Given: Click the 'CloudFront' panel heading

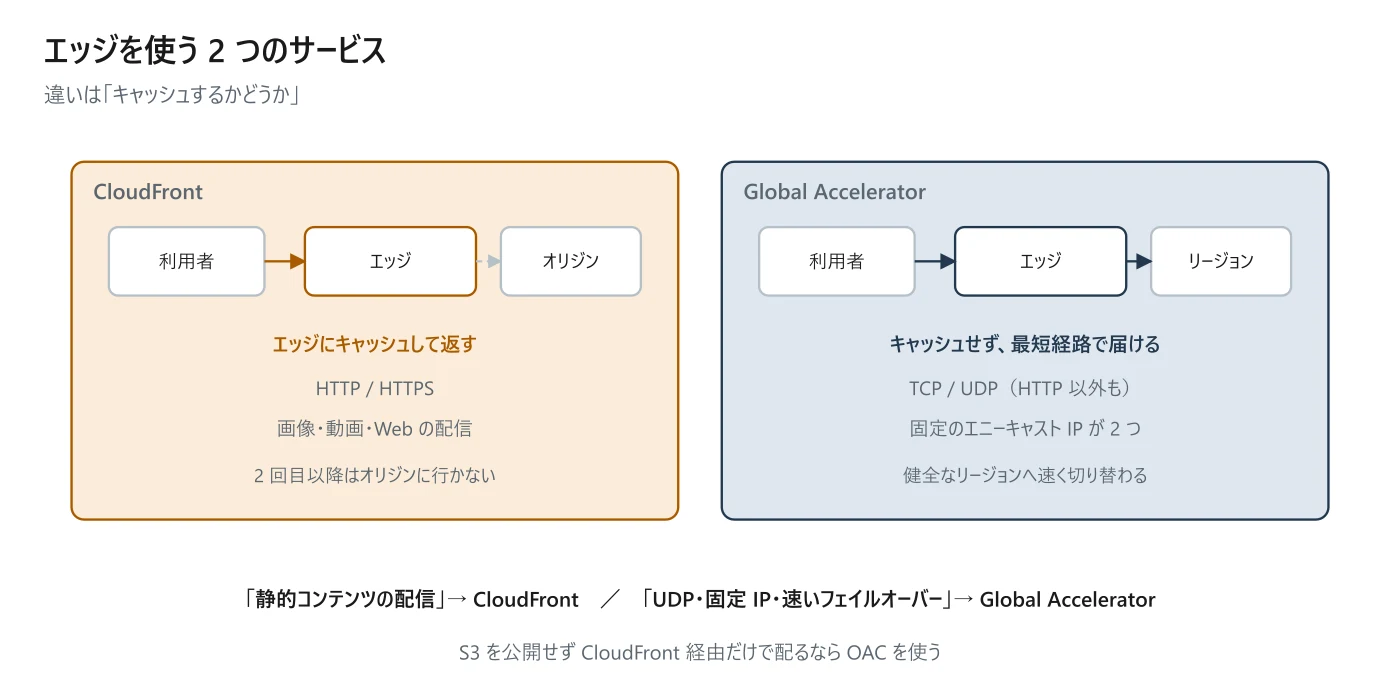Looking at the screenshot, I should tap(148, 192).
